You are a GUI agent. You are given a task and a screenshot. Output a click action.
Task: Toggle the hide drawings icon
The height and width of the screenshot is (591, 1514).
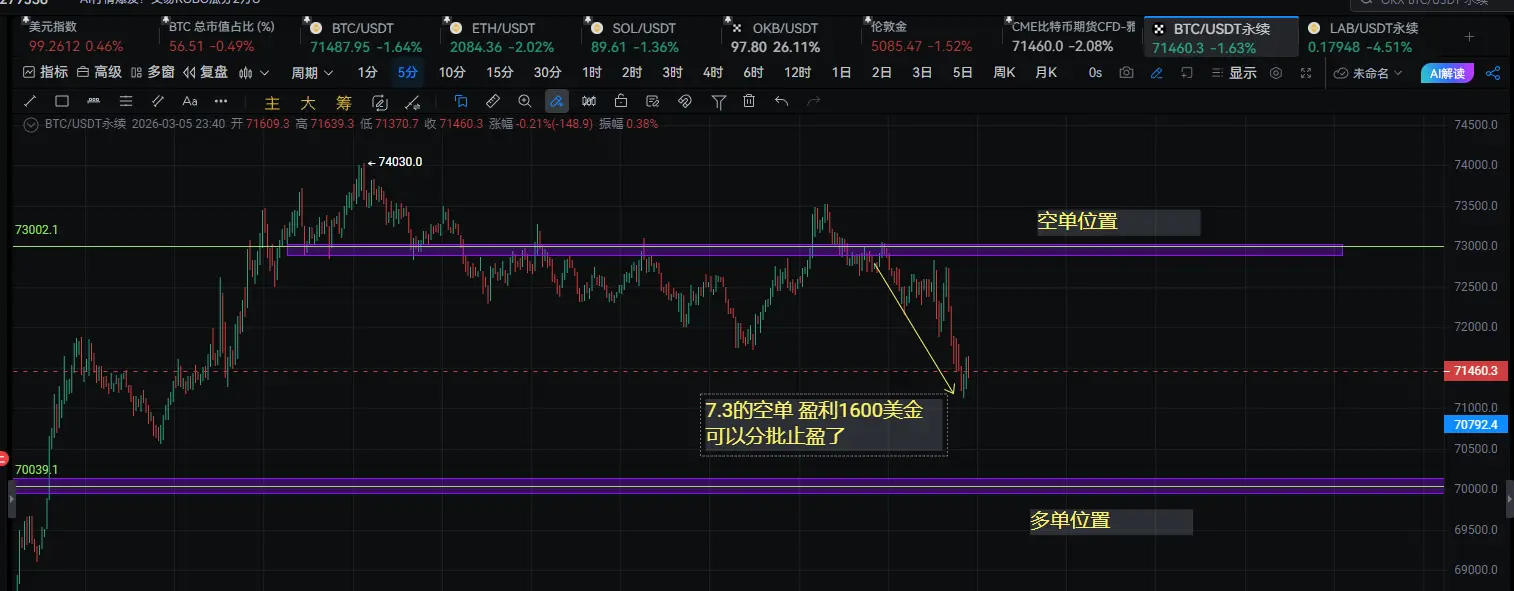(x=685, y=101)
